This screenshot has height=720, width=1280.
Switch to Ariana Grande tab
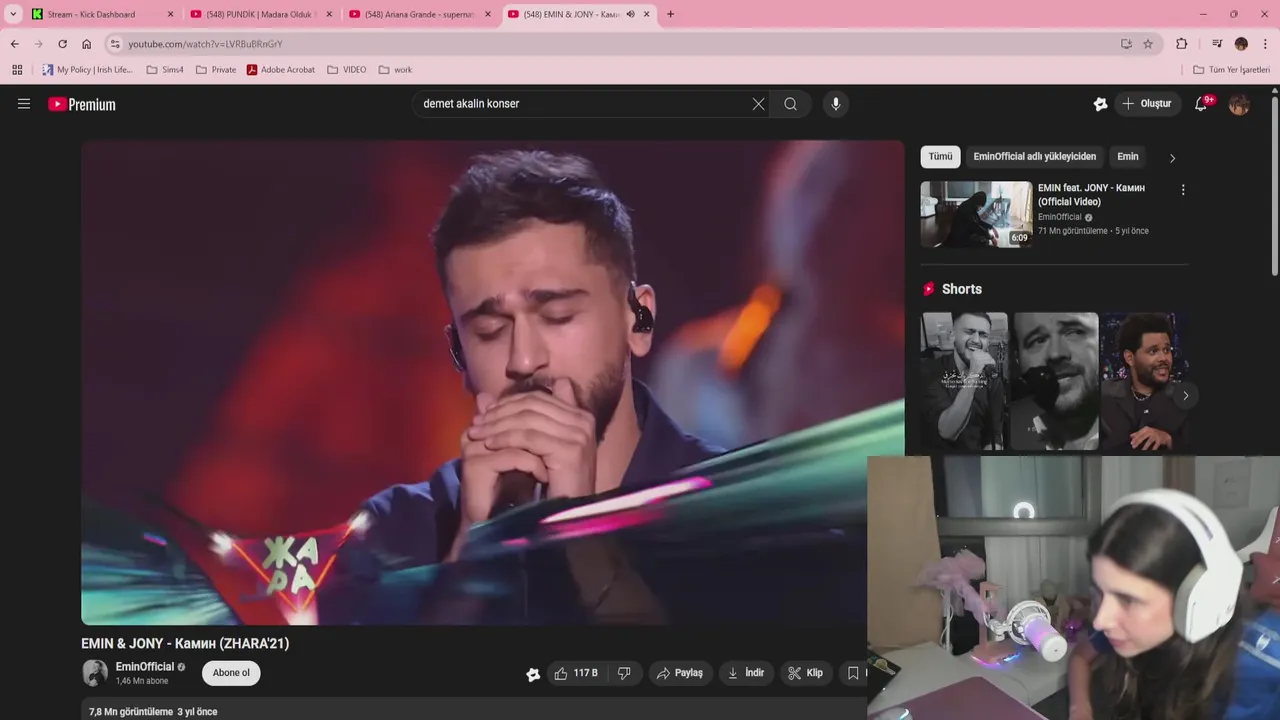click(x=419, y=14)
